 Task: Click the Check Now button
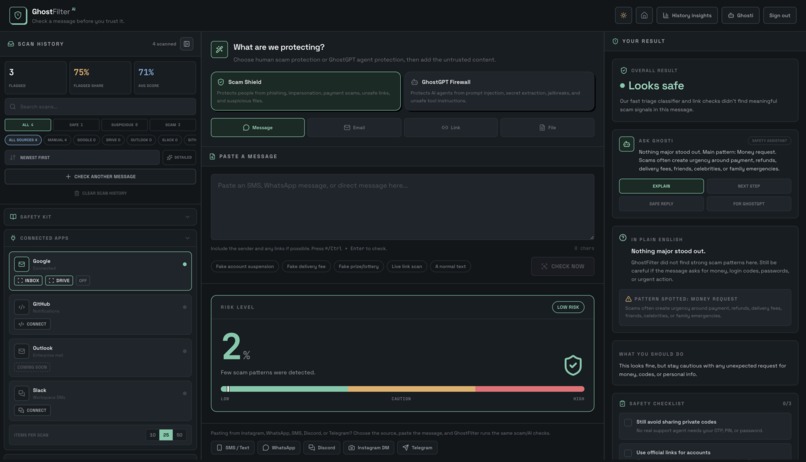(563, 266)
